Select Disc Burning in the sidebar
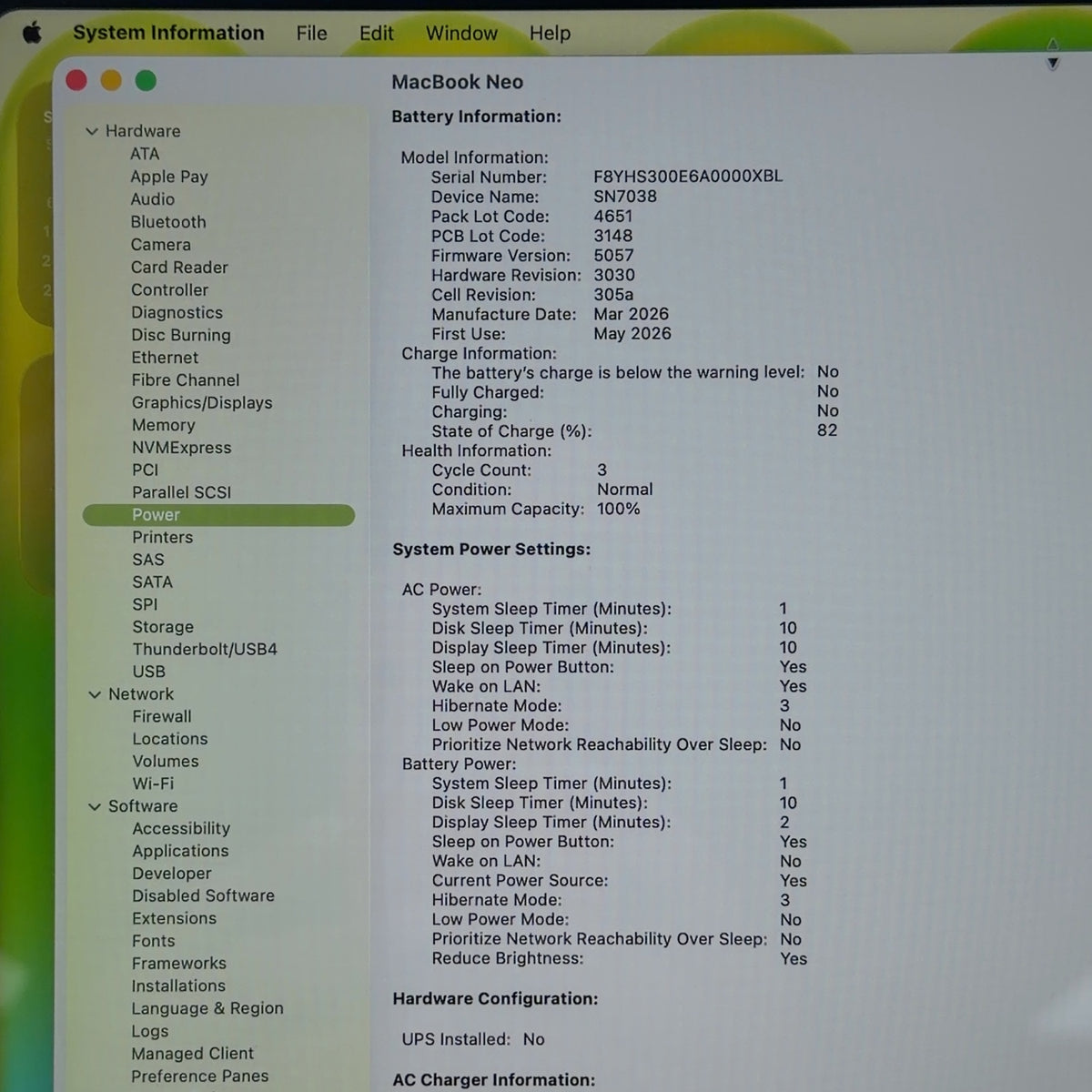This screenshot has height=1092, width=1092. (181, 335)
